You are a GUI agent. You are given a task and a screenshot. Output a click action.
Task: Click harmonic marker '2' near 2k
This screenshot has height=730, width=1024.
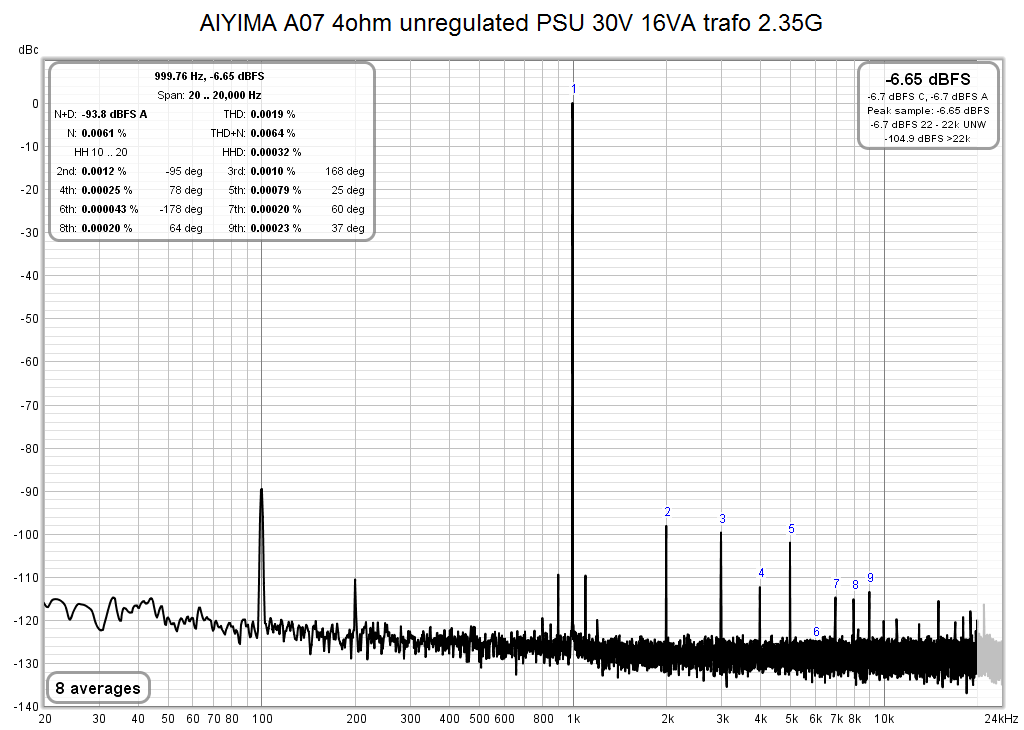click(x=667, y=512)
